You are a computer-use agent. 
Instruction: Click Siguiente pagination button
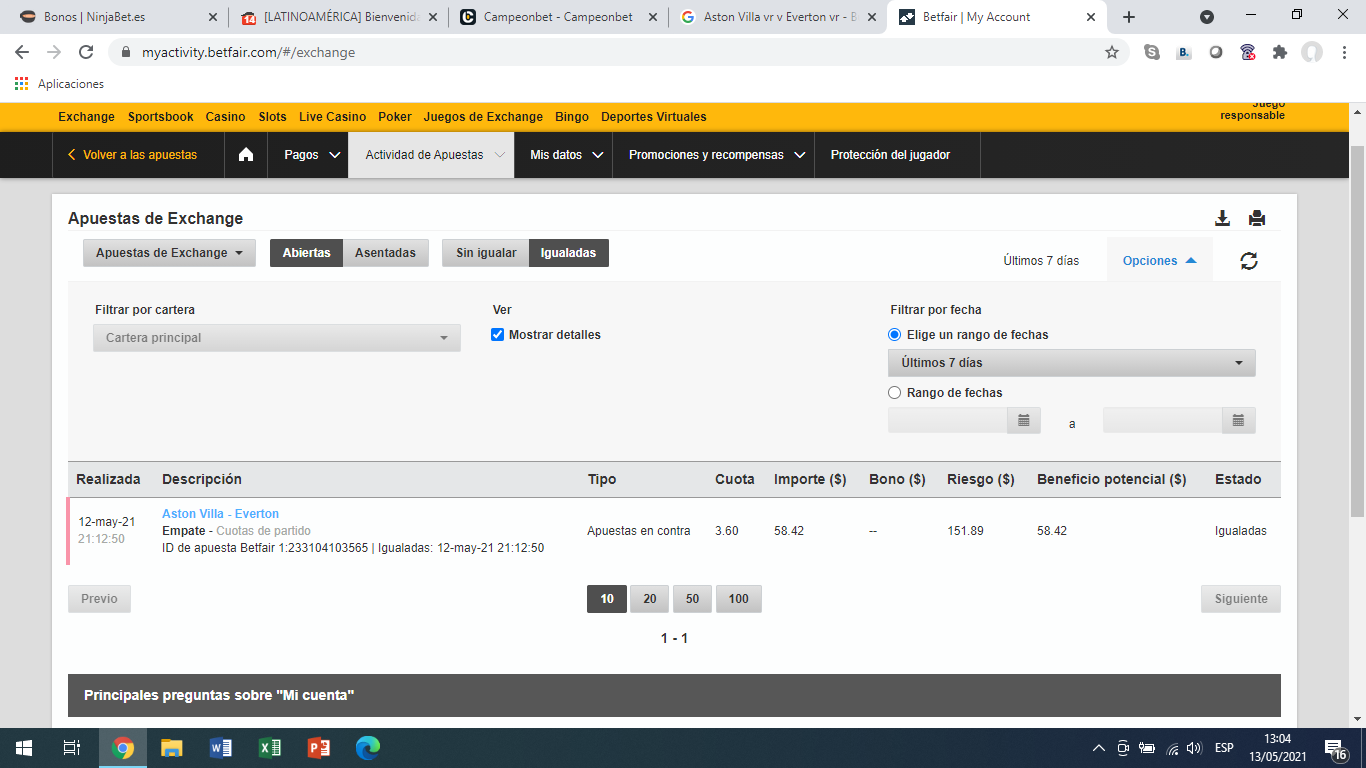click(x=1241, y=599)
